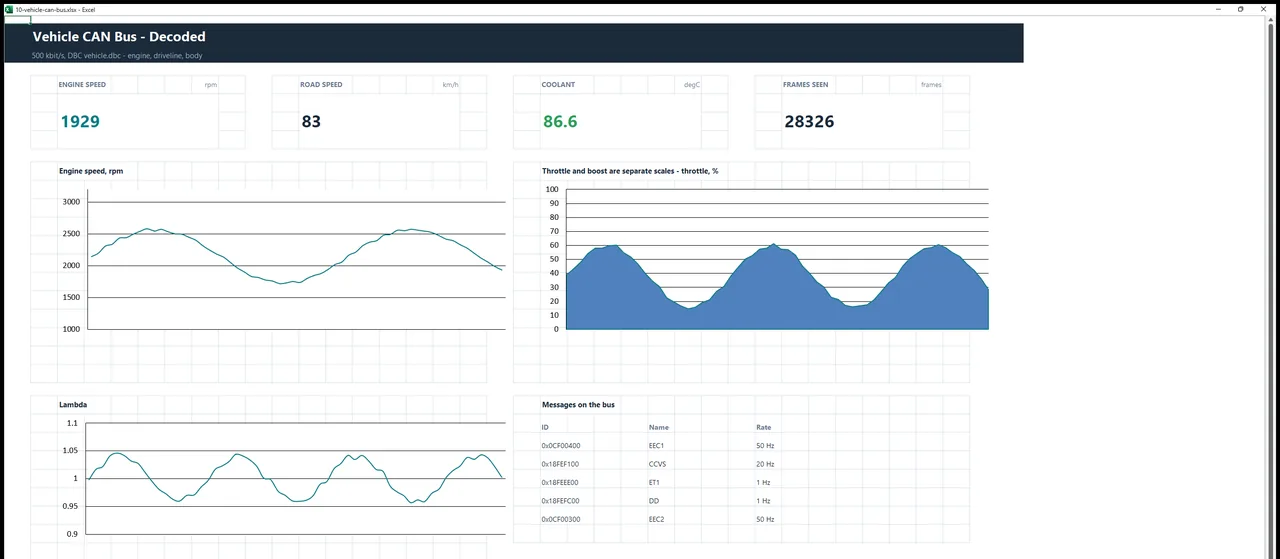Select the name cell EEC1
This screenshot has width=1280, height=559.
tap(657, 446)
